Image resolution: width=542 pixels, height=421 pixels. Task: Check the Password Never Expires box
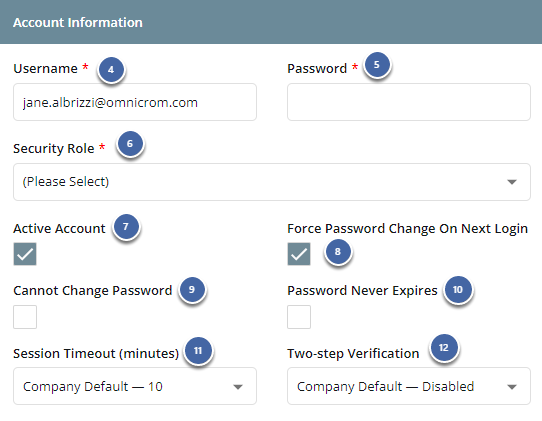(299, 317)
